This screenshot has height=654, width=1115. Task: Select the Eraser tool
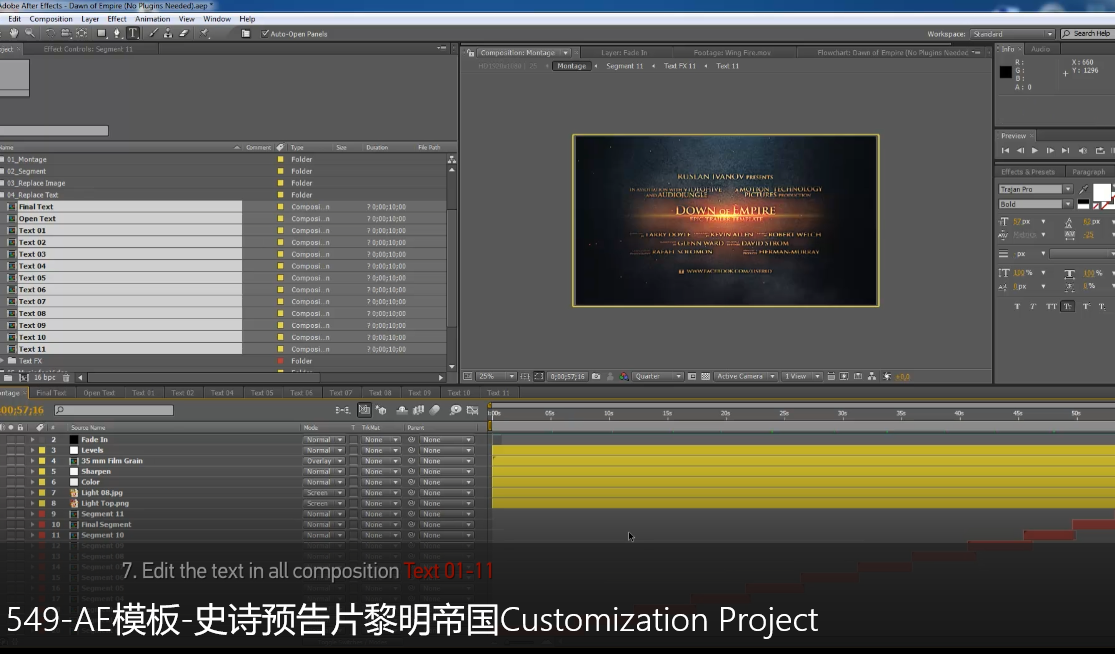click(184, 33)
